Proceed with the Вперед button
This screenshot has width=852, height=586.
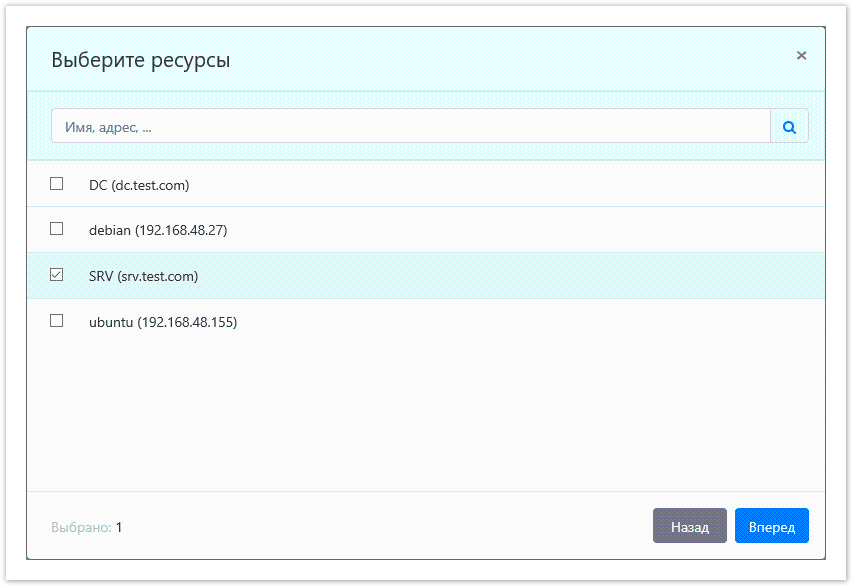pos(771,526)
